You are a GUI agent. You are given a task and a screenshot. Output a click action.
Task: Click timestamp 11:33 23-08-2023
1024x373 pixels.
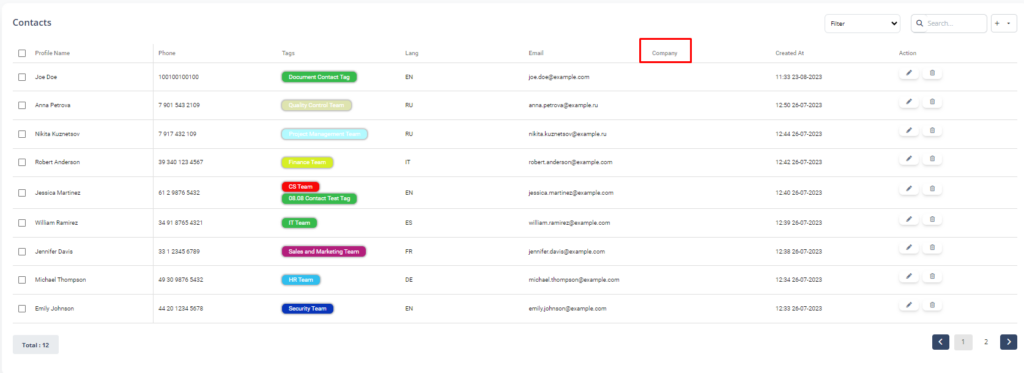point(798,77)
